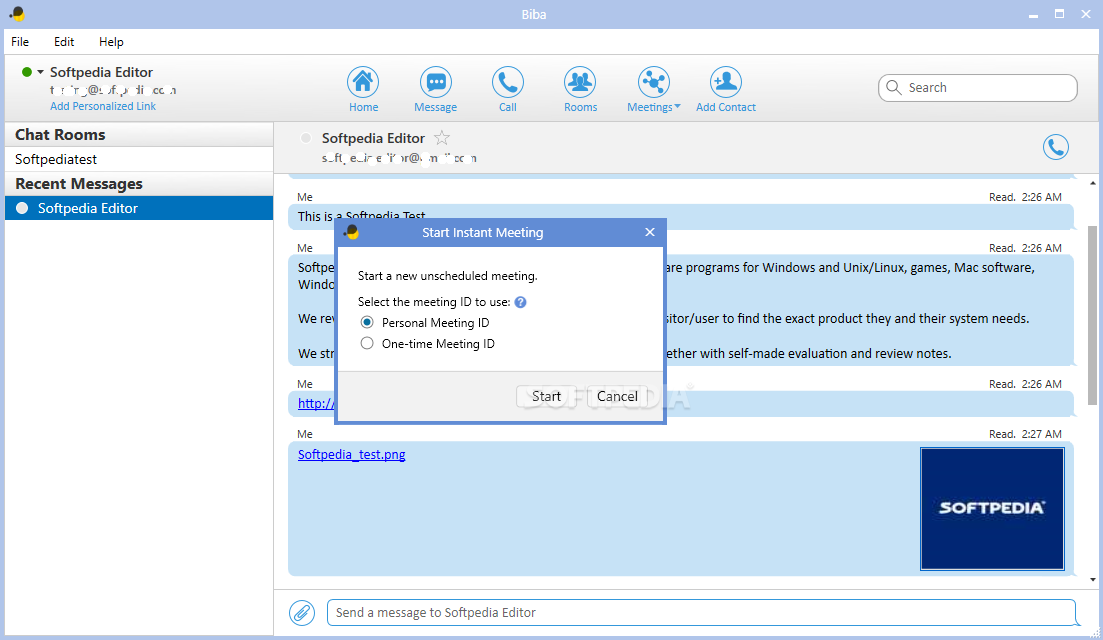Screen dimensions: 1103x640
Task: Click the Chat Rooms section header
Action: pos(139,134)
